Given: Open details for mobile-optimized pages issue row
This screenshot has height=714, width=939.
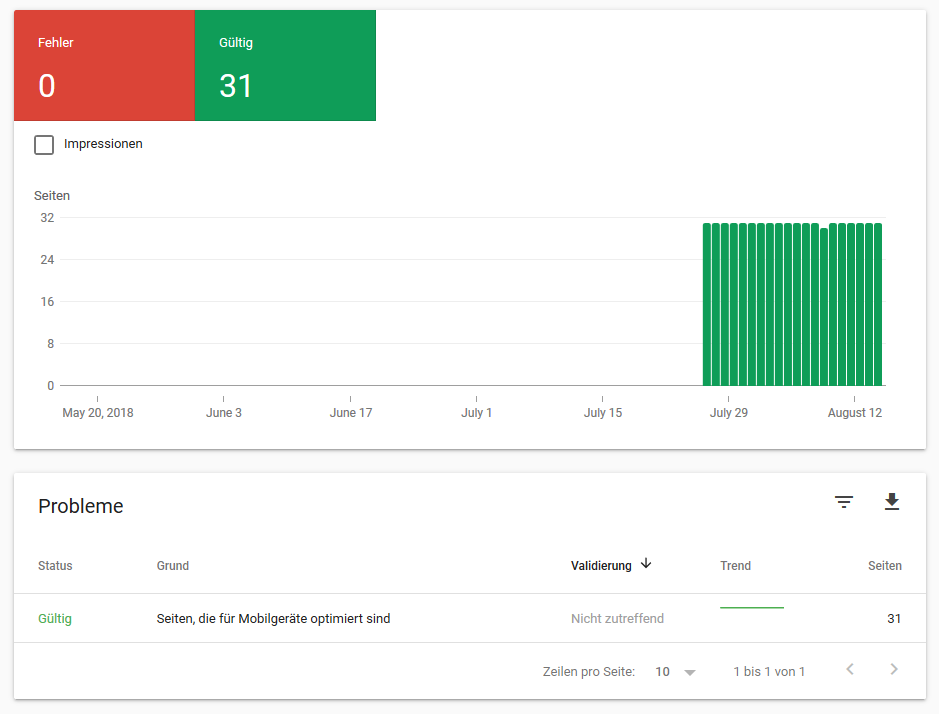Looking at the screenshot, I should pyautogui.click(x=272, y=618).
